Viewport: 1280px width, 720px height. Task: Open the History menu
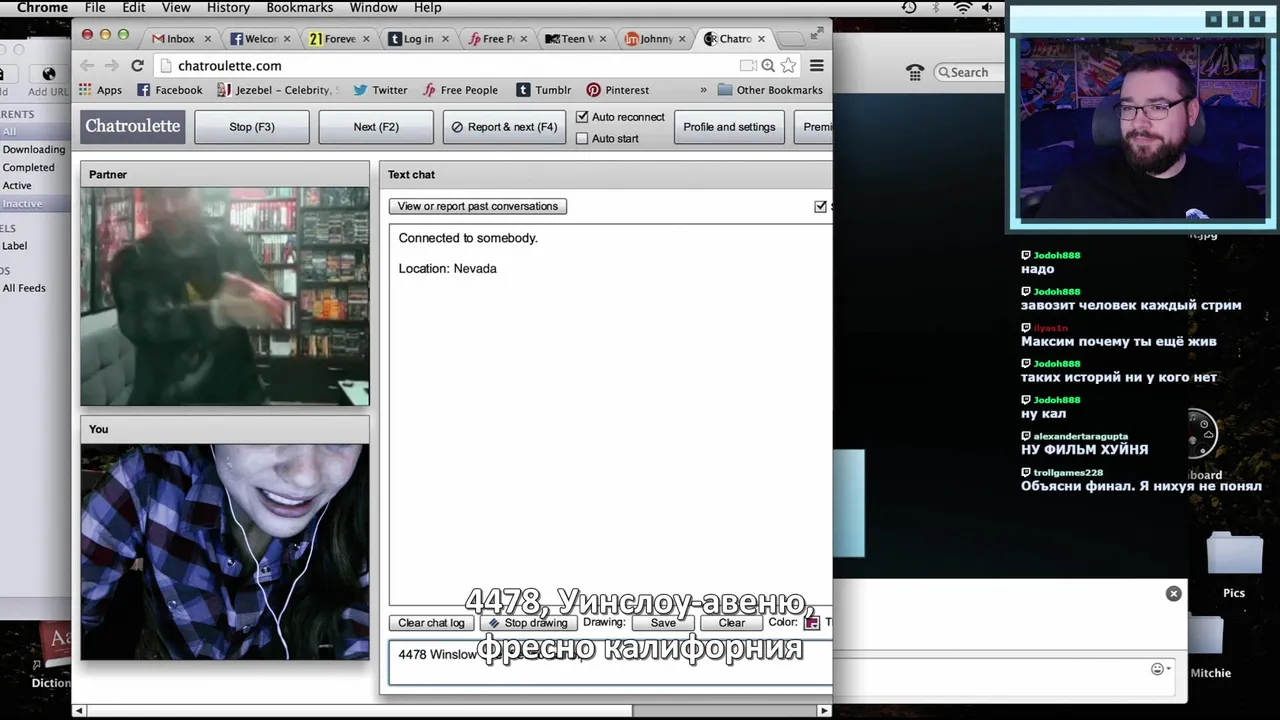pyautogui.click(x=228, y=8)
